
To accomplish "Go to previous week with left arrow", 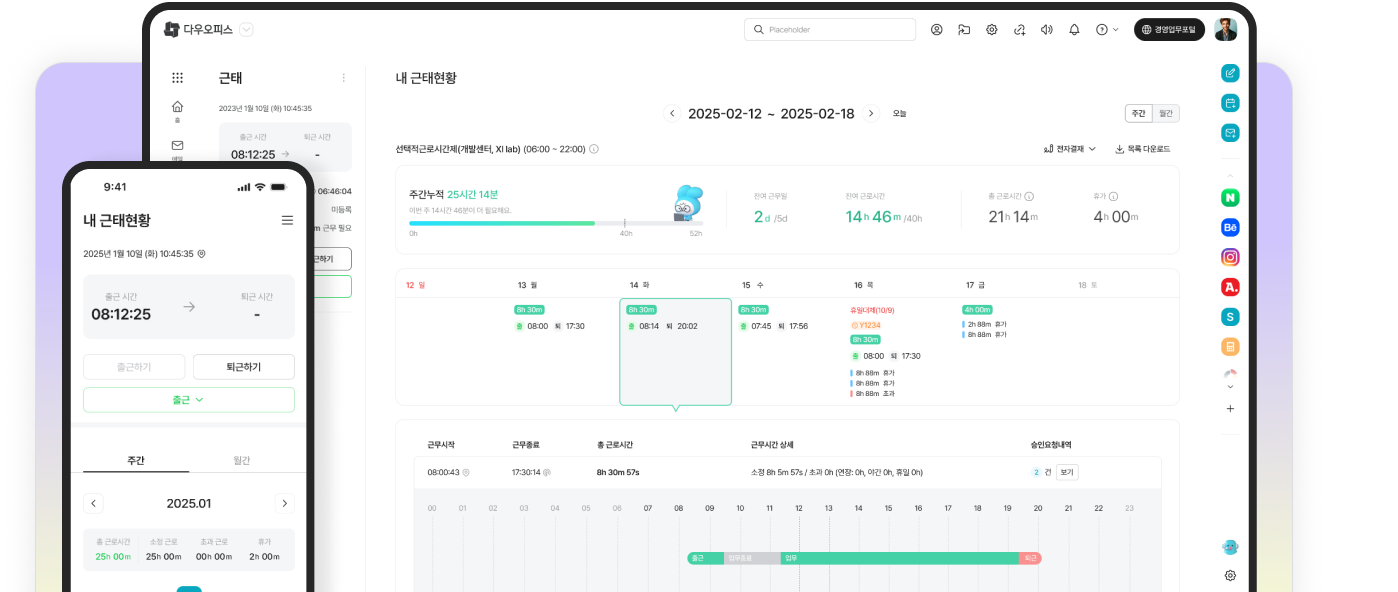I will point(673,114).
